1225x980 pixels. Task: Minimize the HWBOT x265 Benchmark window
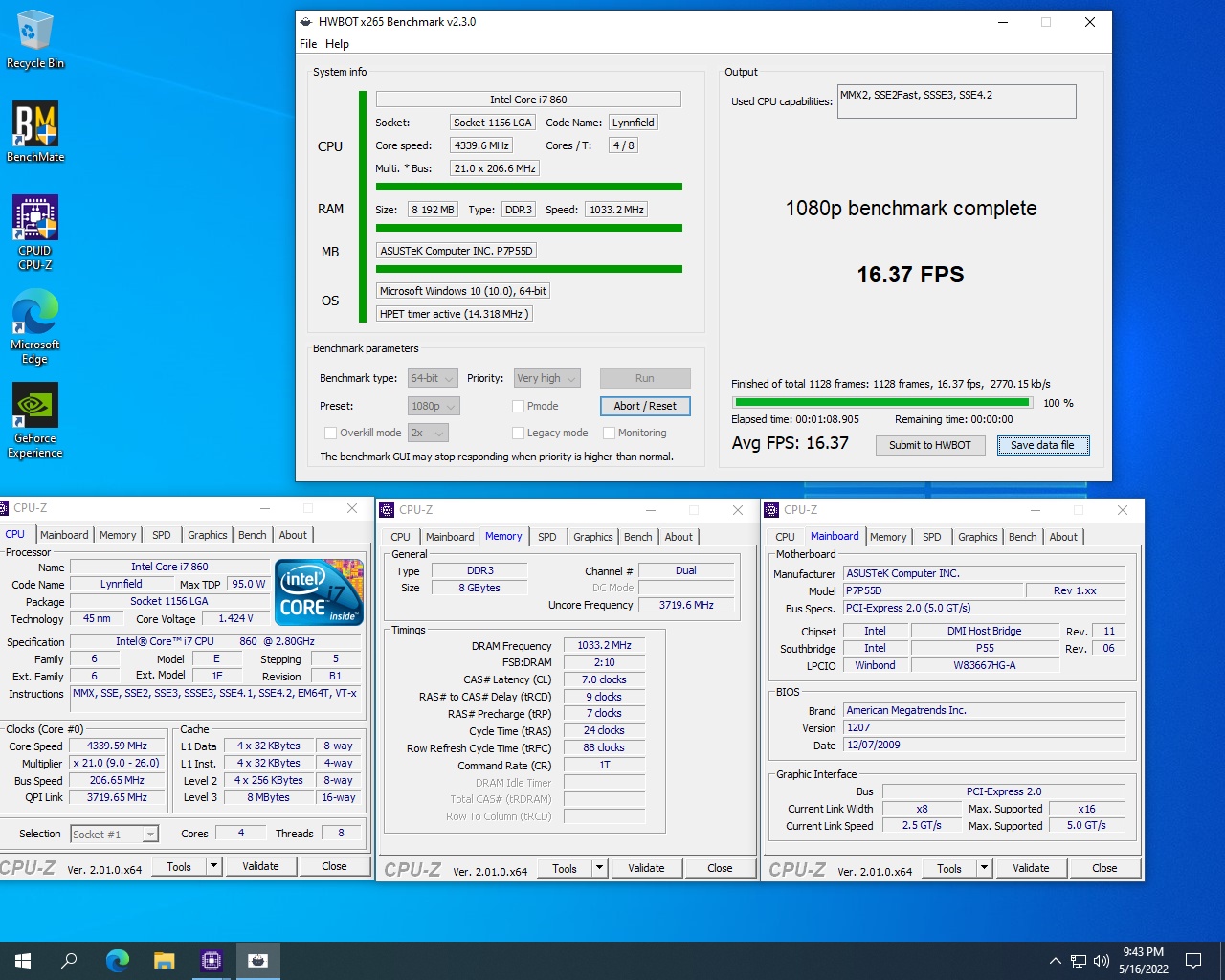pos(1003,22)
